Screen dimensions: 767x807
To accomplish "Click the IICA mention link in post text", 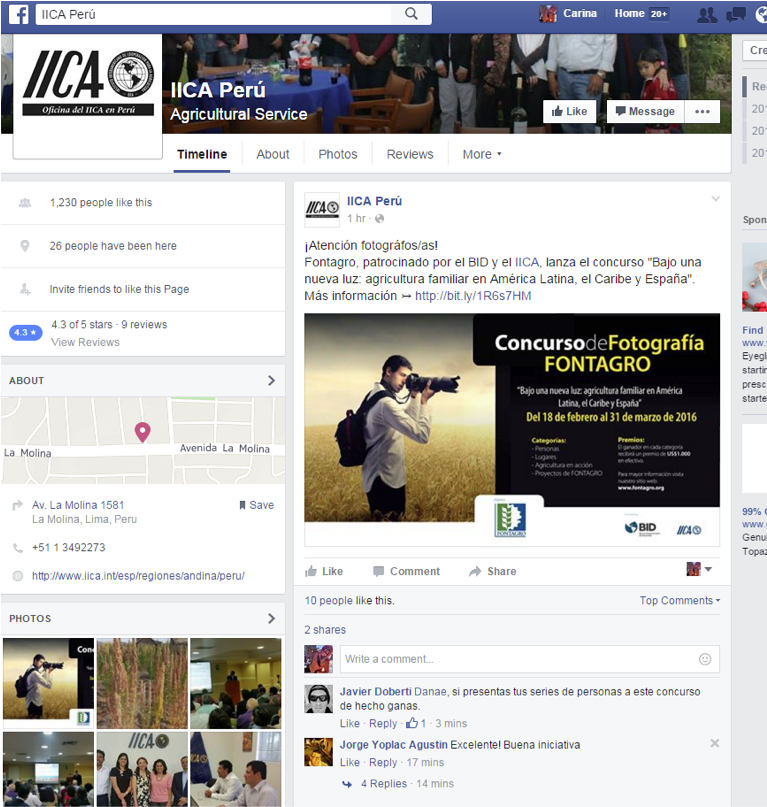I will click(527, 262).
